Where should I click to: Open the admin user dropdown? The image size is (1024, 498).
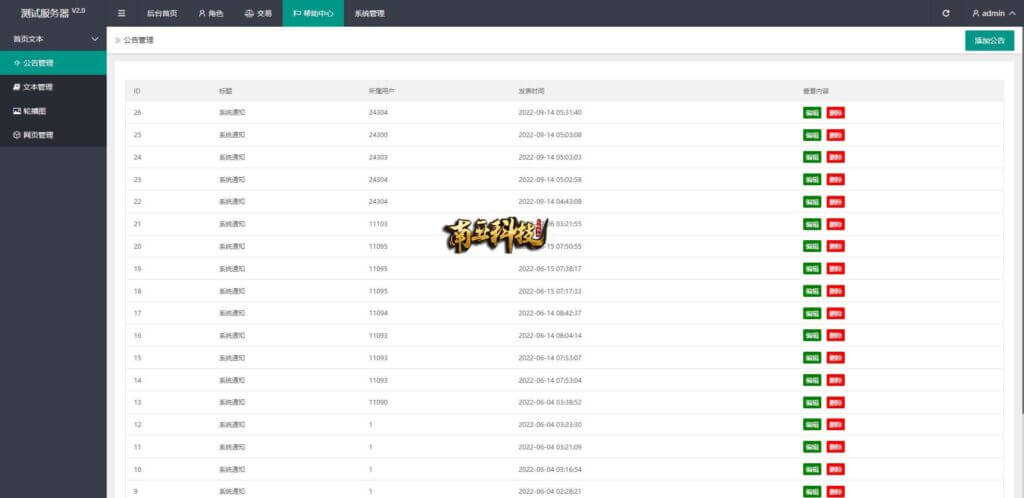pyautogui.click(x=993, y=13)
